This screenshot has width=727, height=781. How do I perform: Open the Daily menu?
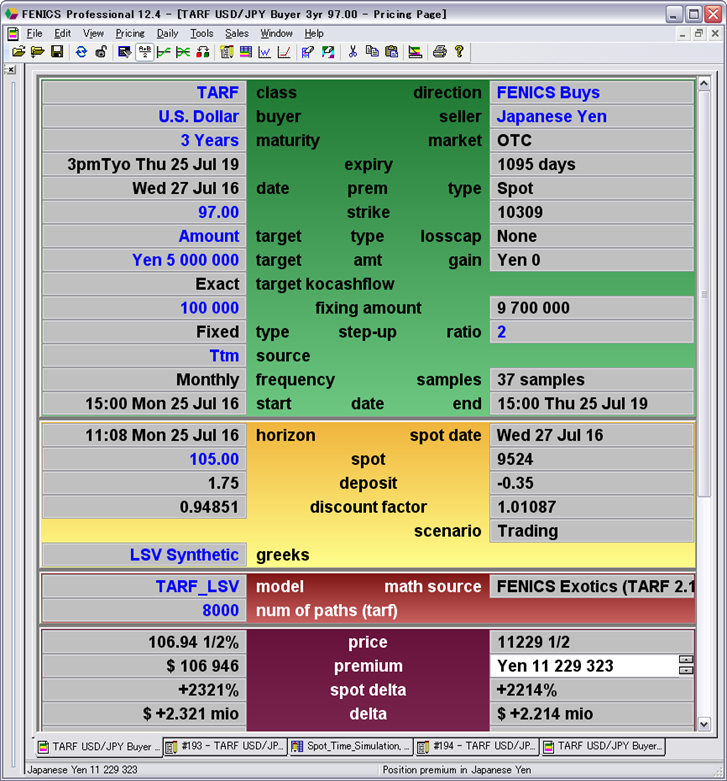[167, 33]
